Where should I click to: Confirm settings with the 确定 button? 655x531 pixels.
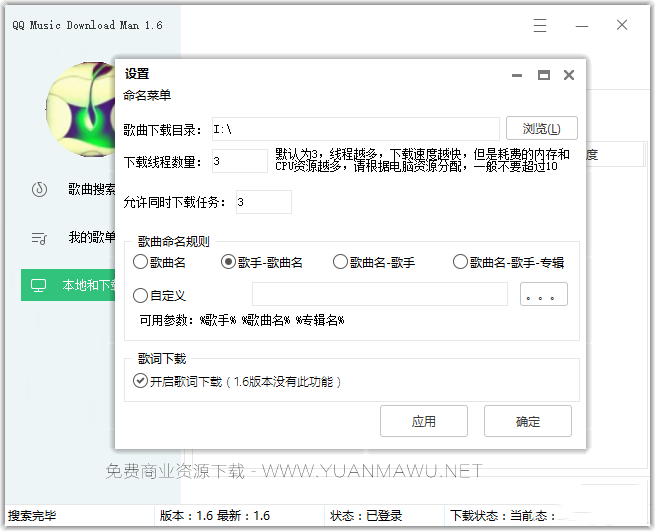[x=528, y=421]
